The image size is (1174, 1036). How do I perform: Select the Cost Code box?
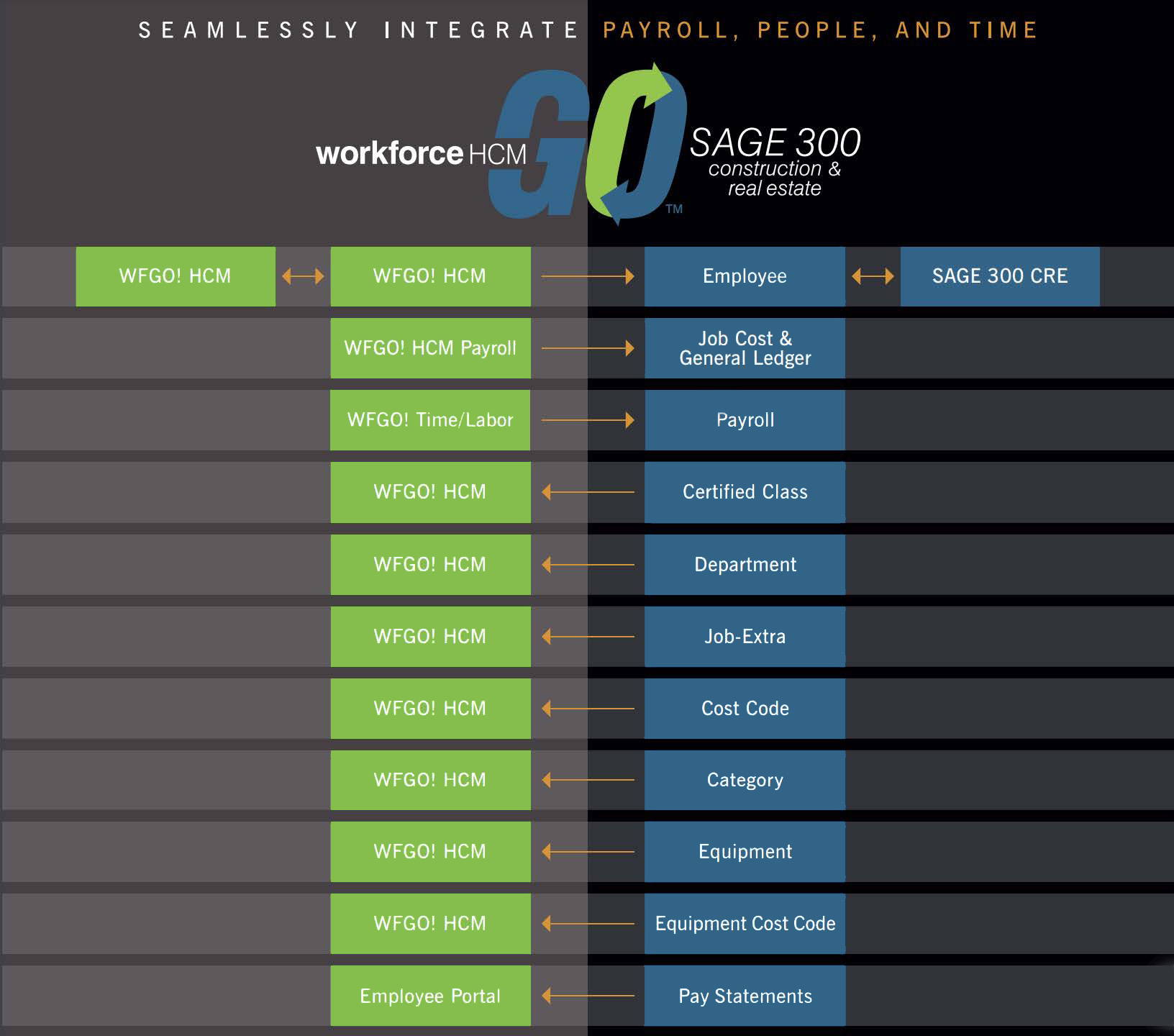tap(745, 709)
